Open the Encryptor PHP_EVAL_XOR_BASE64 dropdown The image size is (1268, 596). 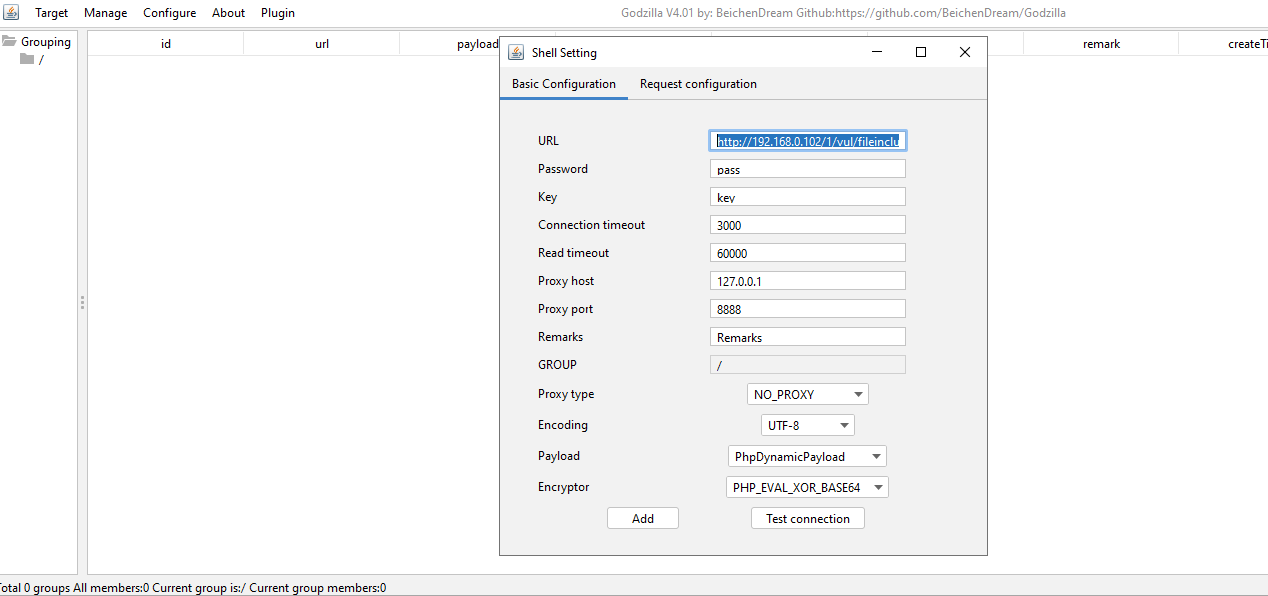tap(808, 487)
